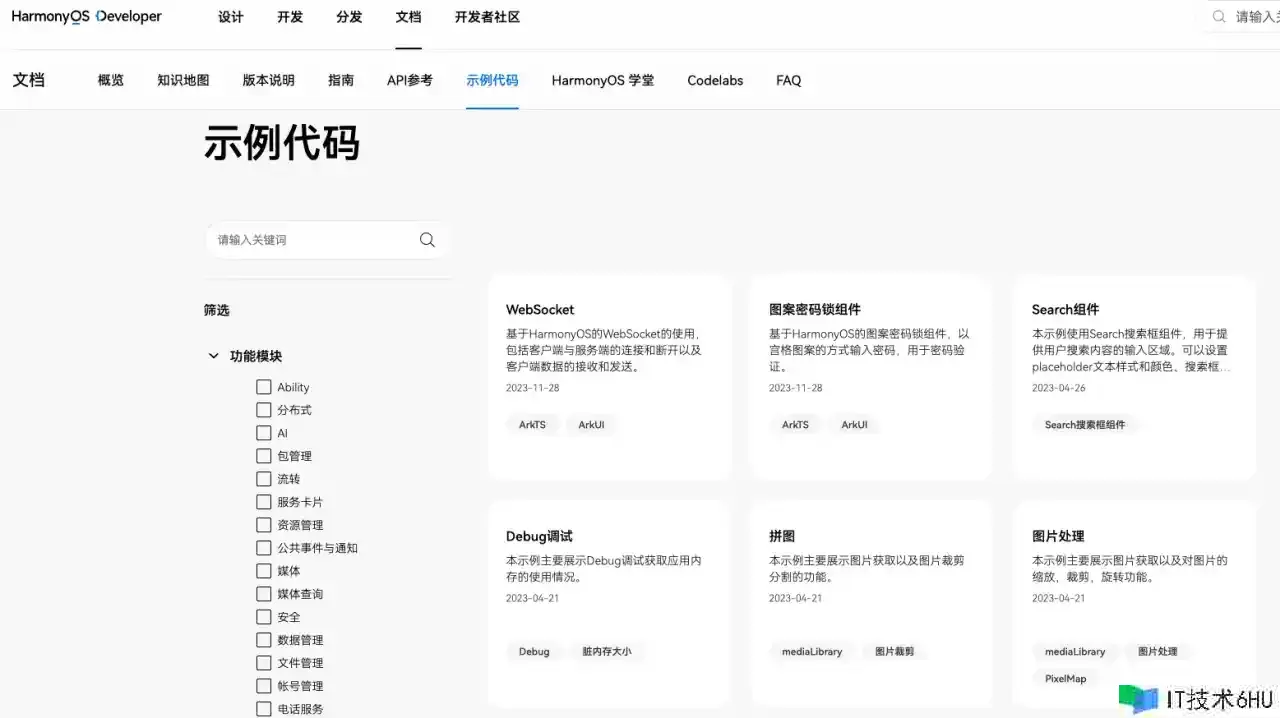The height and width of the screenshot is (718, 1280).
Task: Tick the 包管理 checkbox
Action: click(264, 456)
